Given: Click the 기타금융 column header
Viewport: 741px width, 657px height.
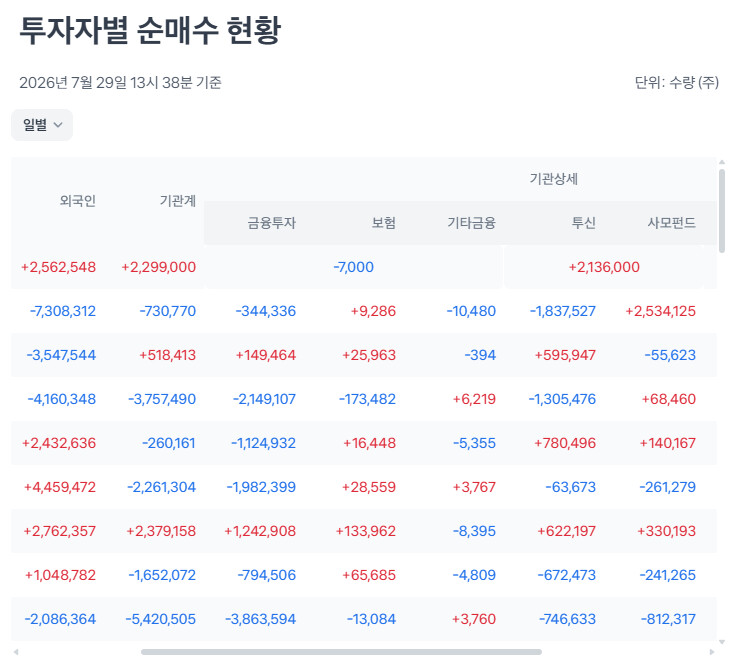Looking at the screenshot, I should click(x=472, y=223).
